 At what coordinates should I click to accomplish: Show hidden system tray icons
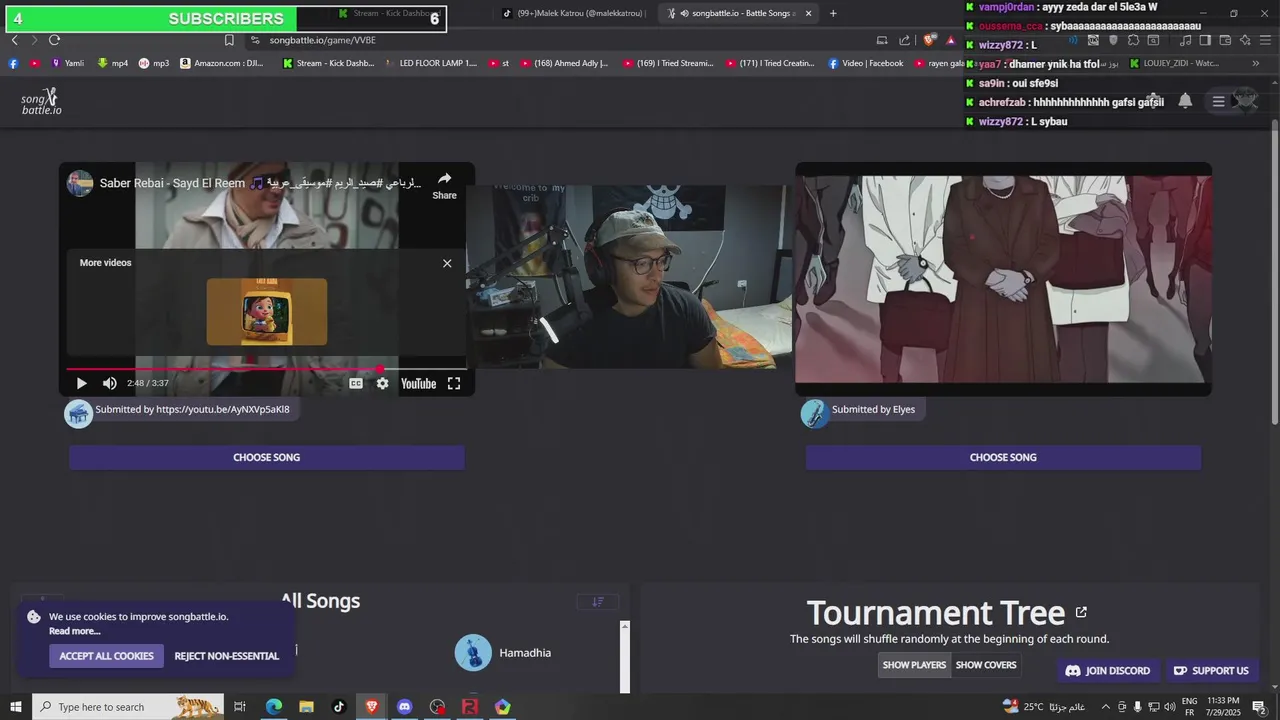(1105, 707)
